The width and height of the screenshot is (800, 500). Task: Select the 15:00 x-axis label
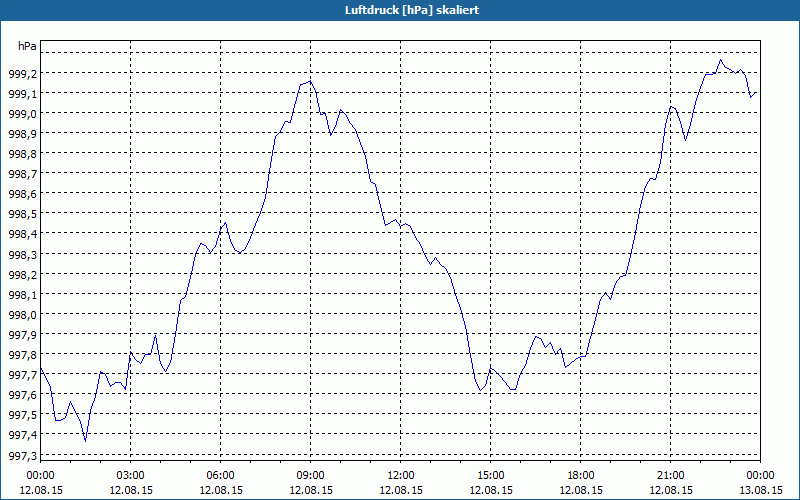click(x=490, y=476)
